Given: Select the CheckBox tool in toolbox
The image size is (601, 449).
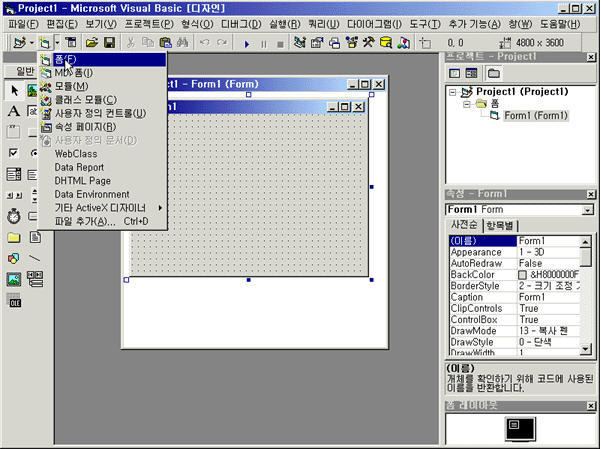Looking at the screenshot, I should point(14,153).
